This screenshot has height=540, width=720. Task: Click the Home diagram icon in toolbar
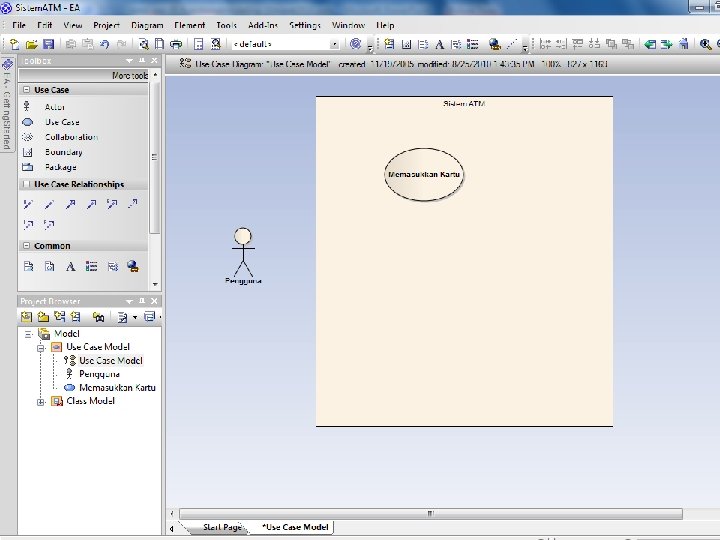(684, 44)
